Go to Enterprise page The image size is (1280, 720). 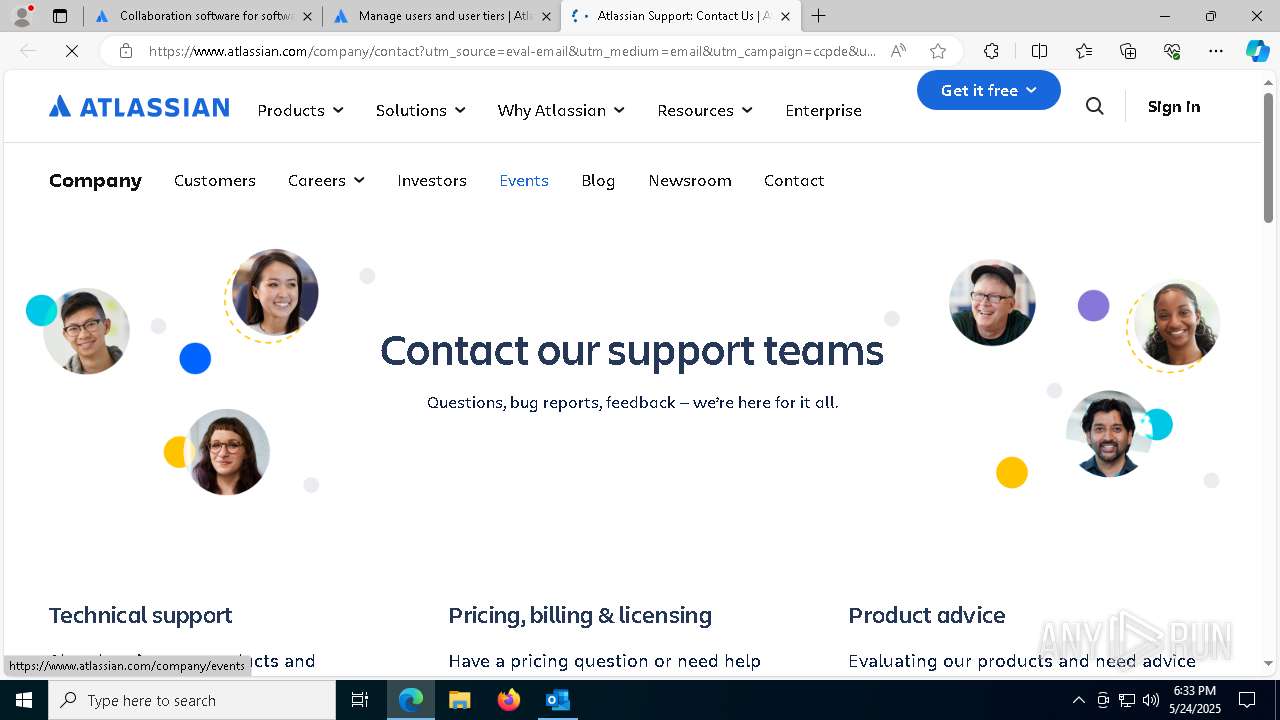click(823, 110)
